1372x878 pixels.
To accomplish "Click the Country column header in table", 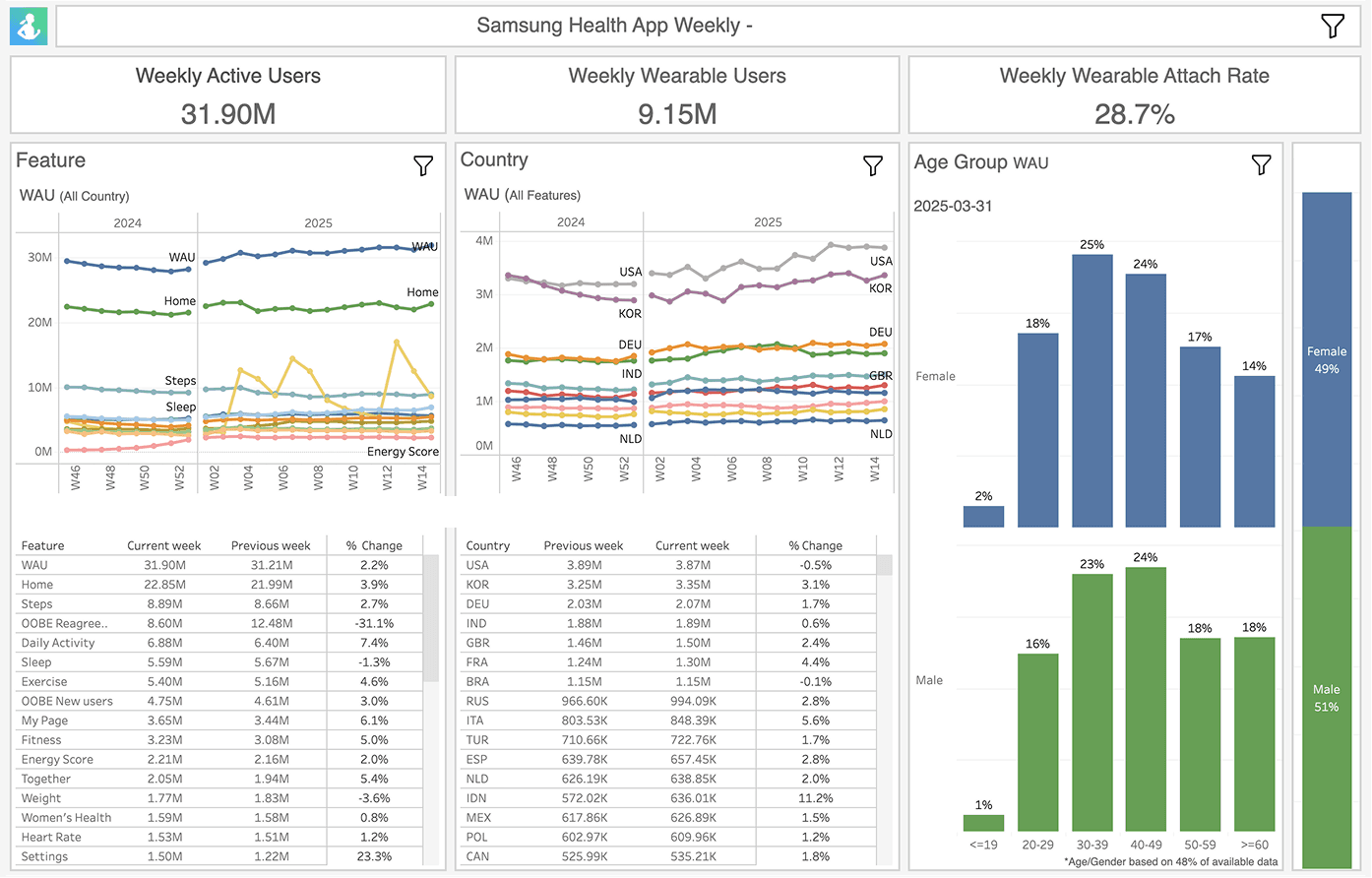I will point(487,545).
